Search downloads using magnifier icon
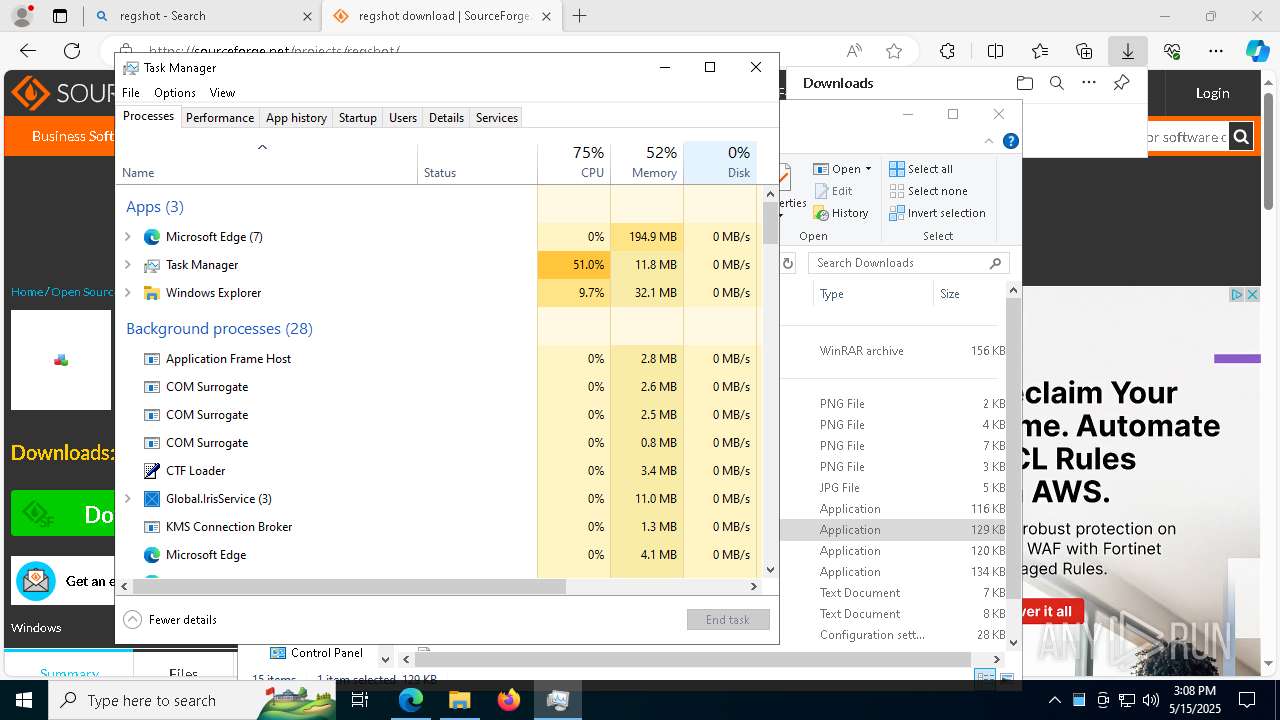This screenshot has height=720, width=1280. coord(1056,83)
